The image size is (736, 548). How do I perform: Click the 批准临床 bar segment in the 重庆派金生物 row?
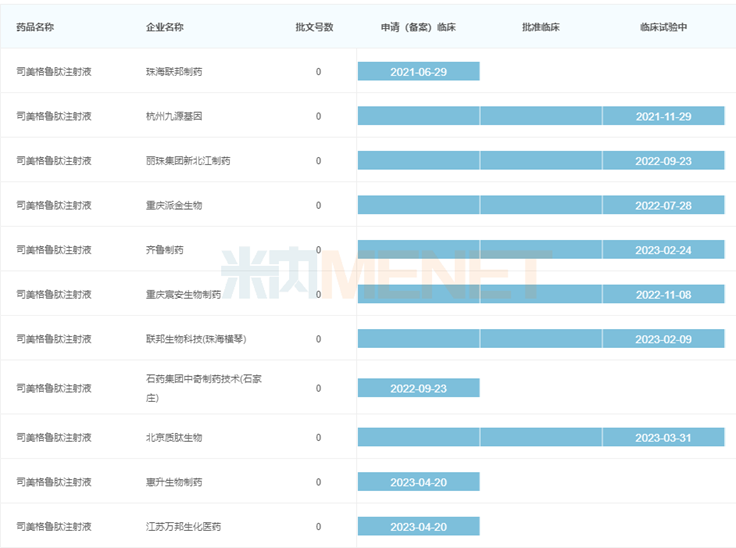tap(541, 205)
